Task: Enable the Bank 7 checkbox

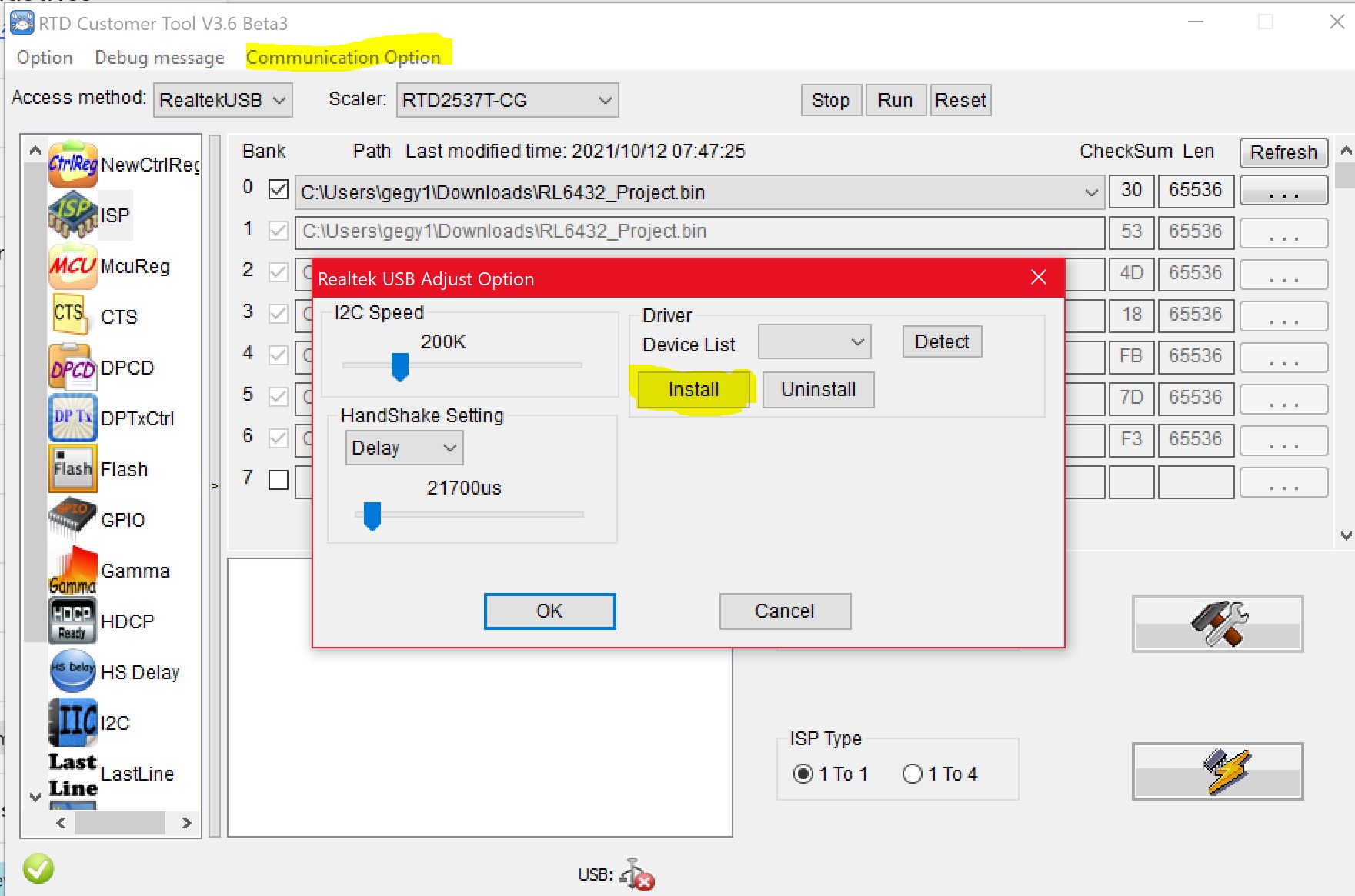Action: (279, 480)
